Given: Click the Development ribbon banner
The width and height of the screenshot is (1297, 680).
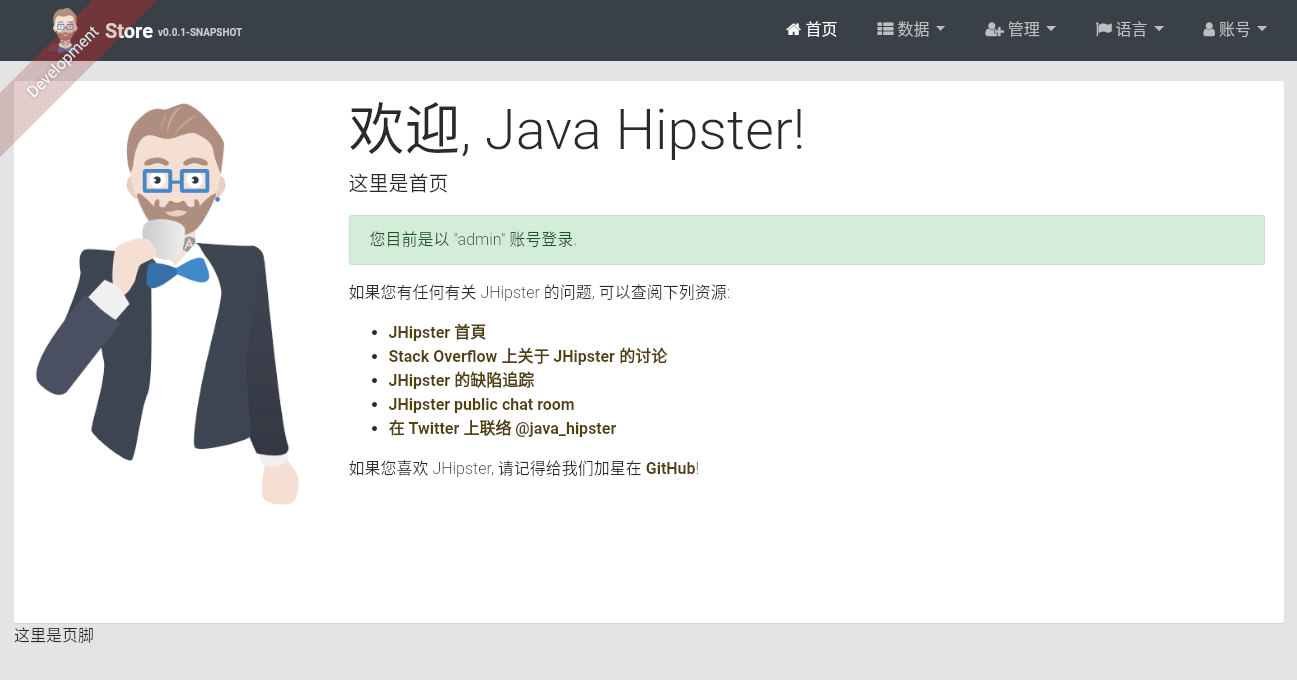Looking at the screenshot, I should click(x=62, y=62).
